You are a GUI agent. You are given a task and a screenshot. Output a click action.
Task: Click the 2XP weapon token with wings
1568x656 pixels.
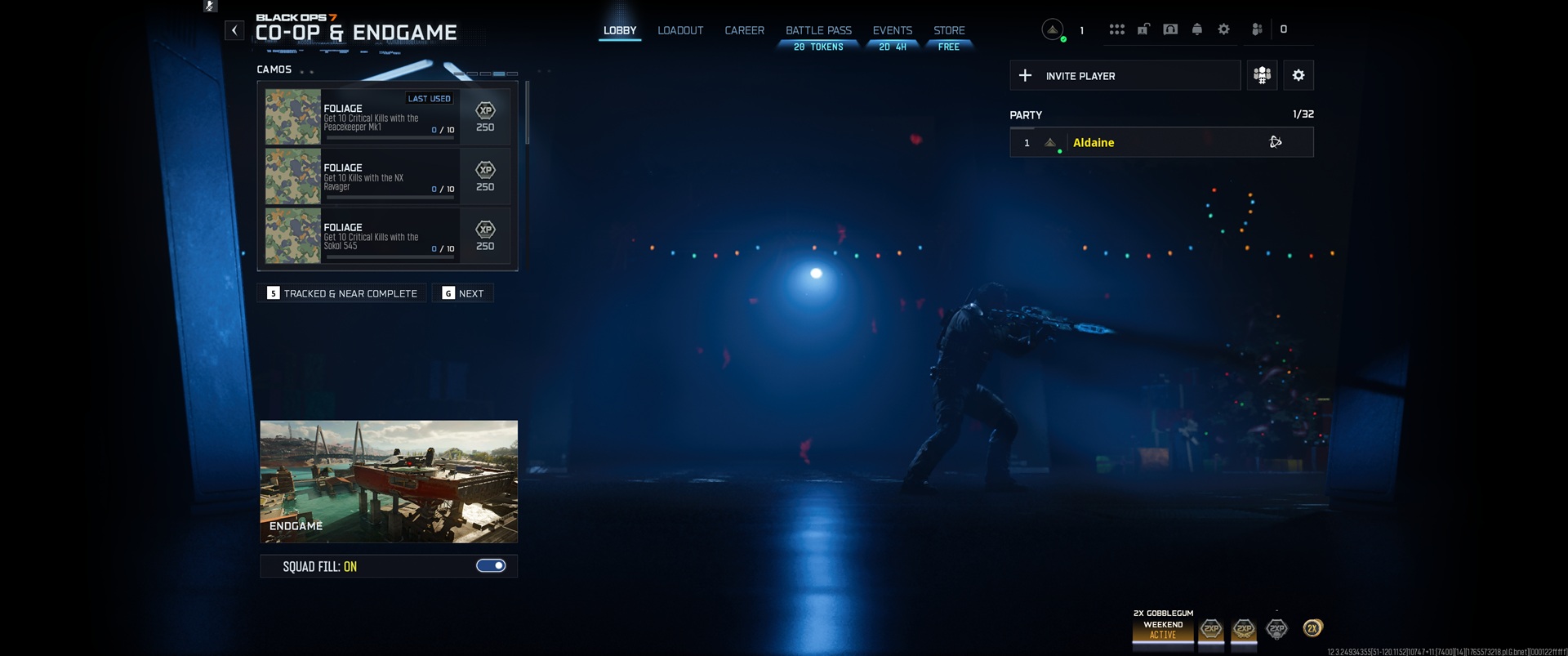(1244, 628)
